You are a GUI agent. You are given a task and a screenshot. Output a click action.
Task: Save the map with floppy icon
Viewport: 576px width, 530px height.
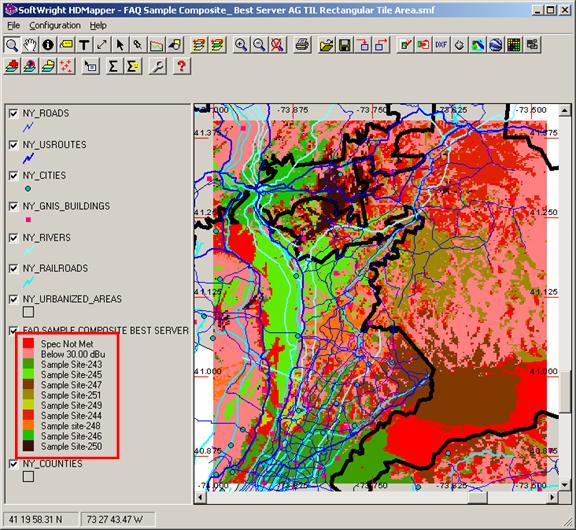pos(345,45)
